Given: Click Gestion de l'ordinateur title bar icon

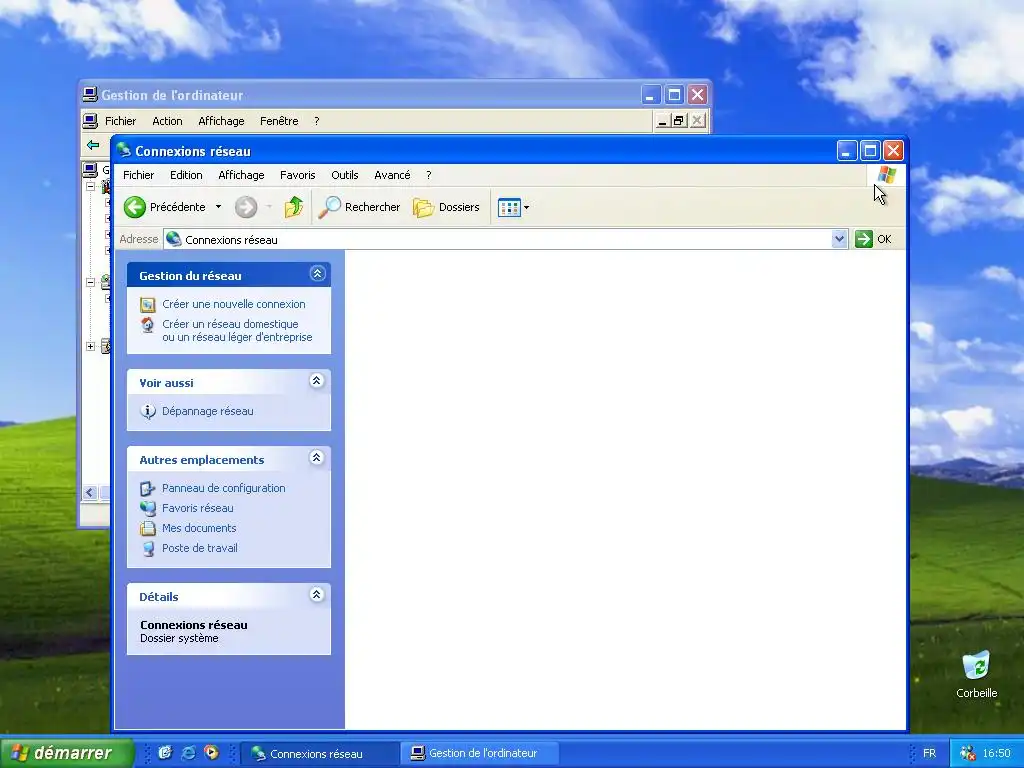Looking at the screenshot, I should [90, 95].
